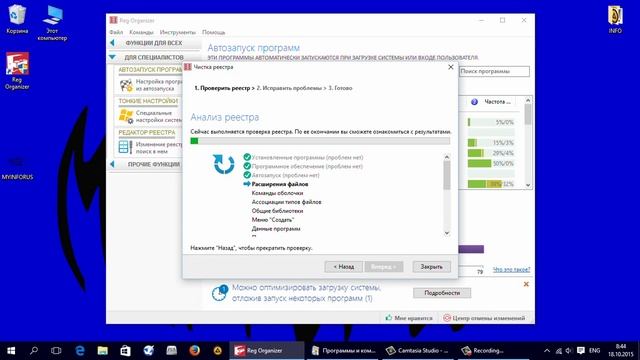Select the Меню "Создать" item
Screen dimensions: 640x360
coord(273,220)
